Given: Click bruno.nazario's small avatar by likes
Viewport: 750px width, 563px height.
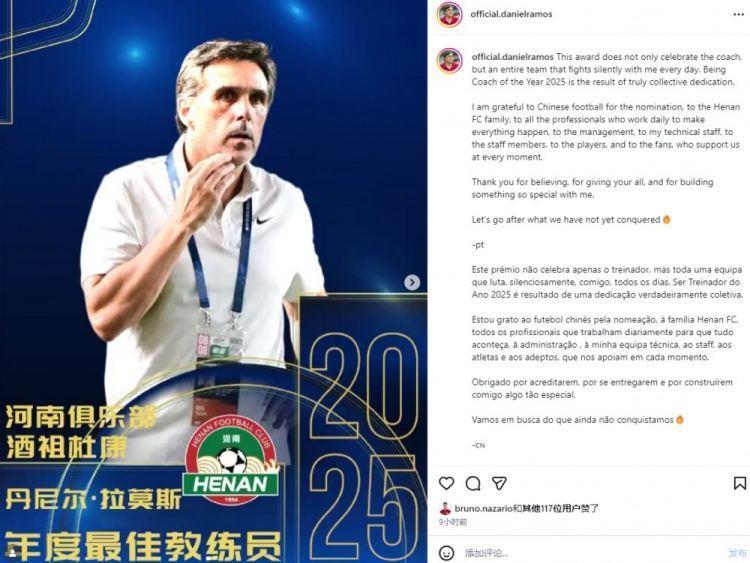Looking at the screenshot, I should point(445,508).
